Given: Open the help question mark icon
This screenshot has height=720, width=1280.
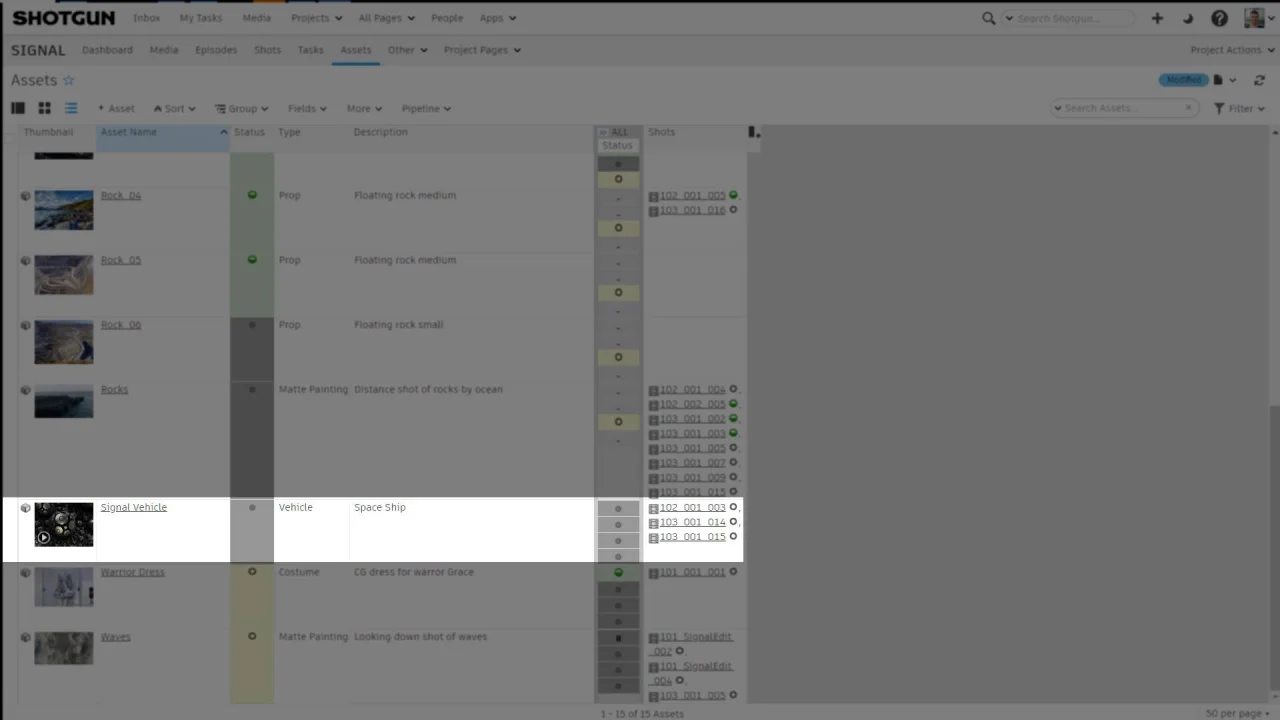Looking at the screenshot, I should (x=1219, y=18).
